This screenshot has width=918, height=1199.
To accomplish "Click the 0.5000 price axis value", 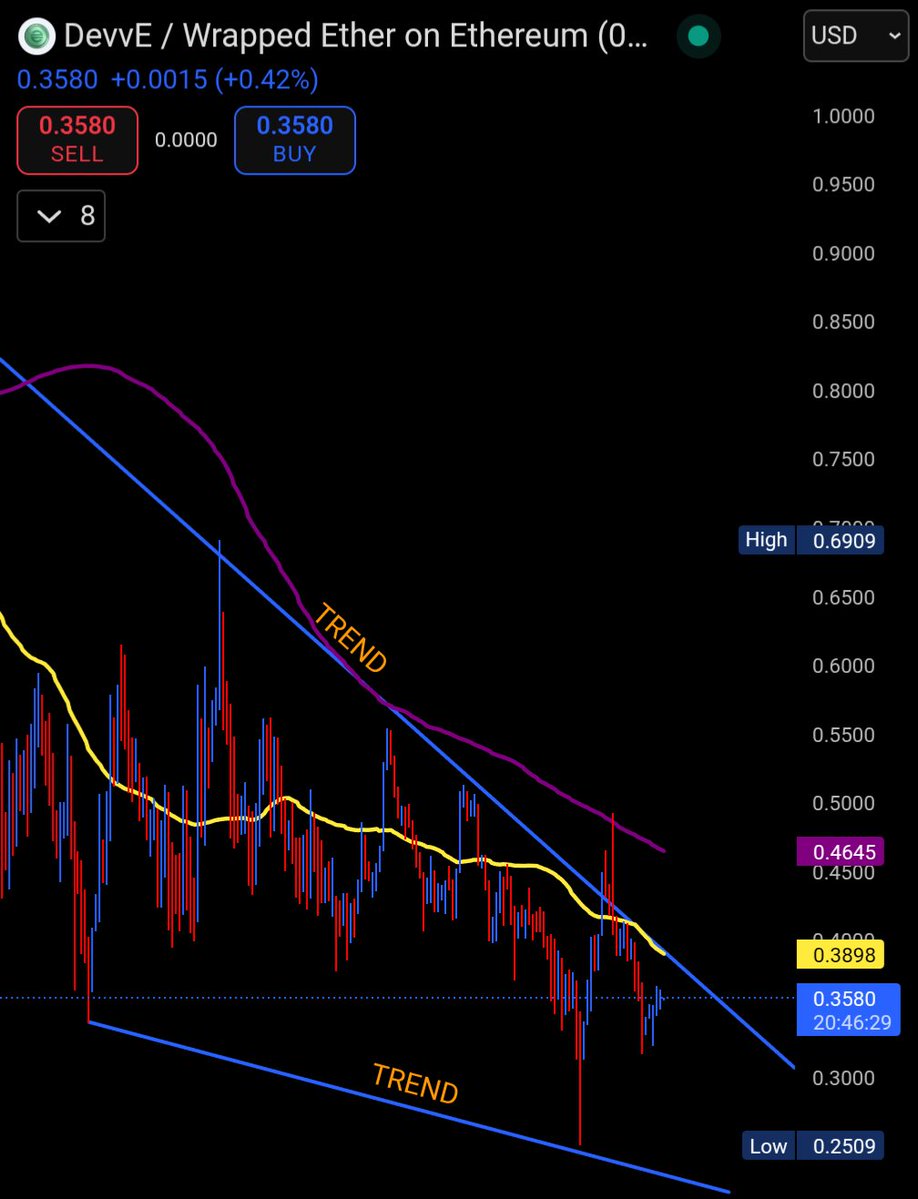I will click(843, 803).
